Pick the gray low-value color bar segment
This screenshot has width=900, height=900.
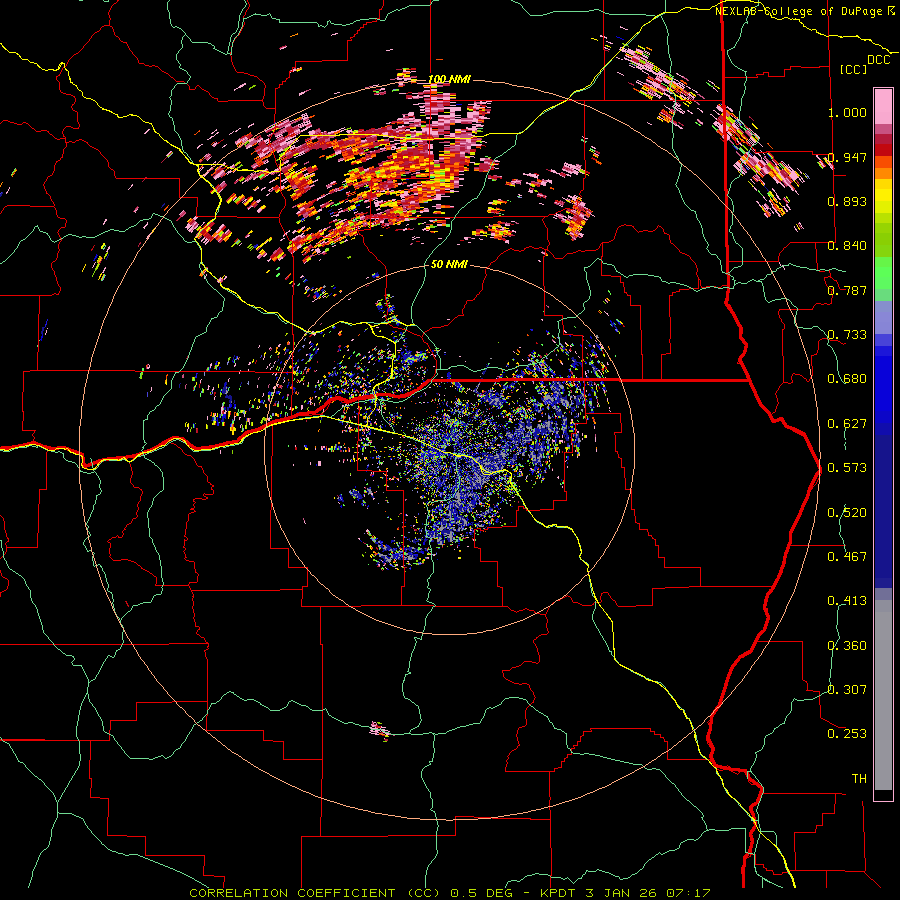(883, 695)
